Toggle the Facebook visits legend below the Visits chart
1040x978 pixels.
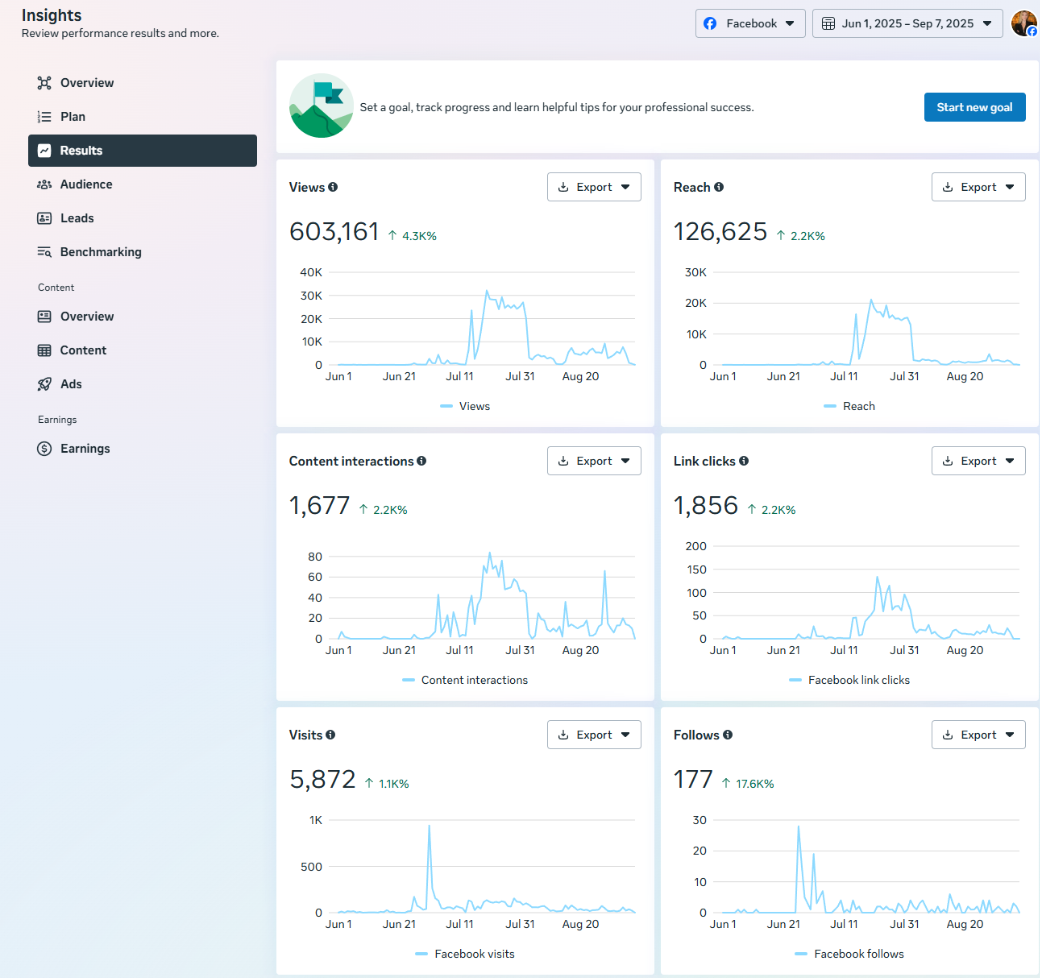pyautogui.click(x=464, y=954)
